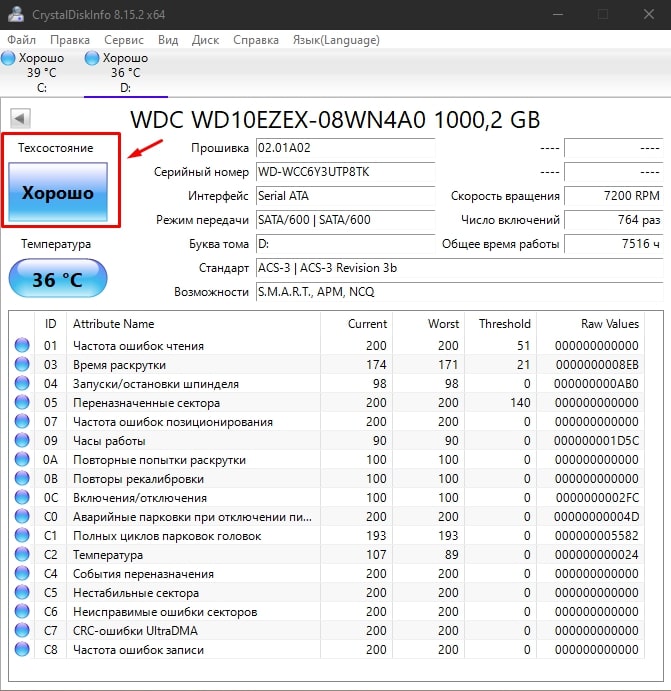The image size is (671, 691).
Task: Click raw value 000000001D5C
Action: click(596, 440)
